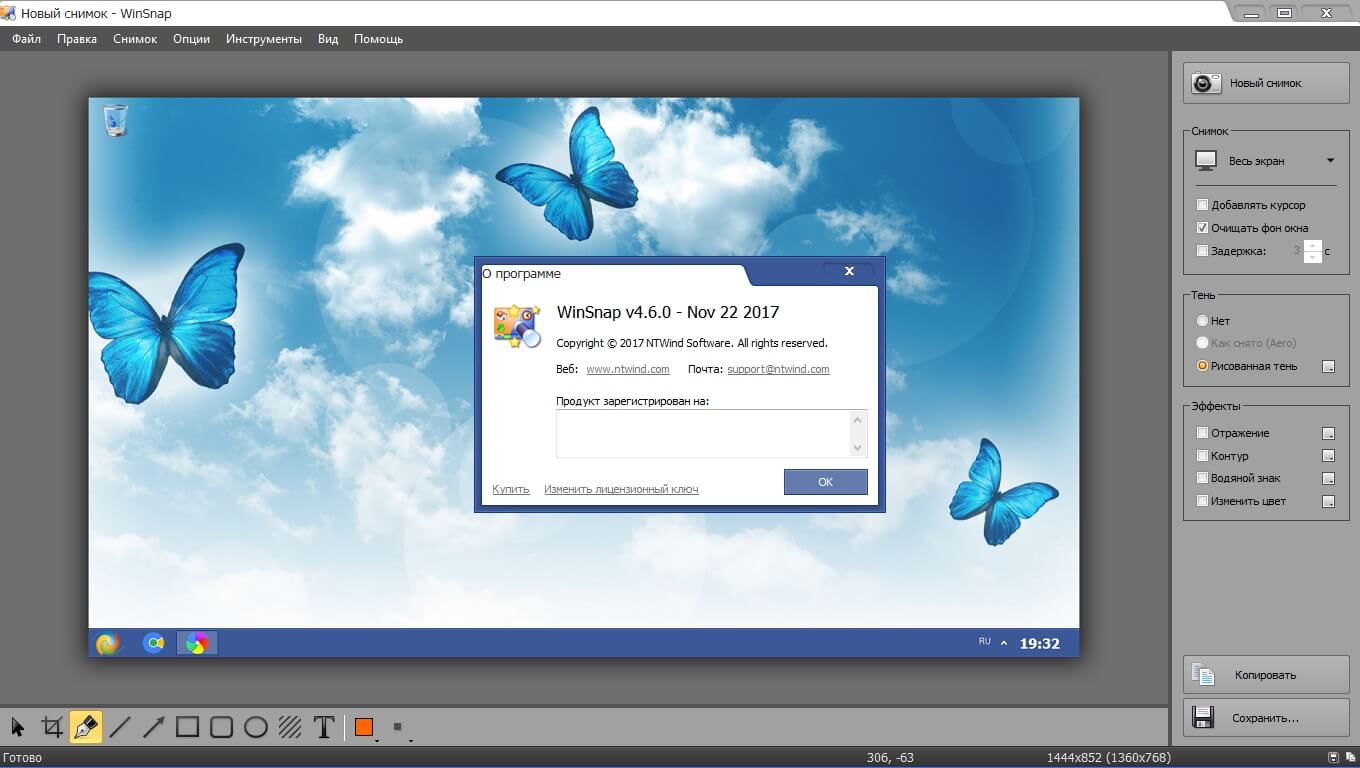Select the Text tool
Image resolution: width=1360 pixels, height=768 pixels.
tap(324, 727)
